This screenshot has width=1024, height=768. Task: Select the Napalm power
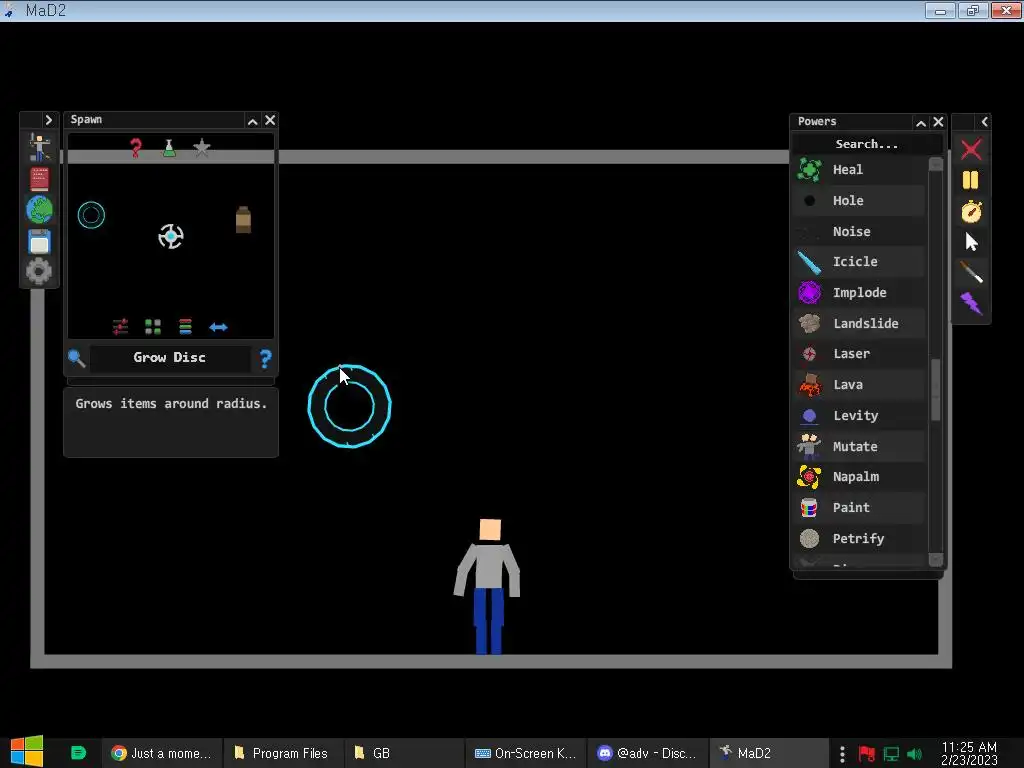point(859,477)
